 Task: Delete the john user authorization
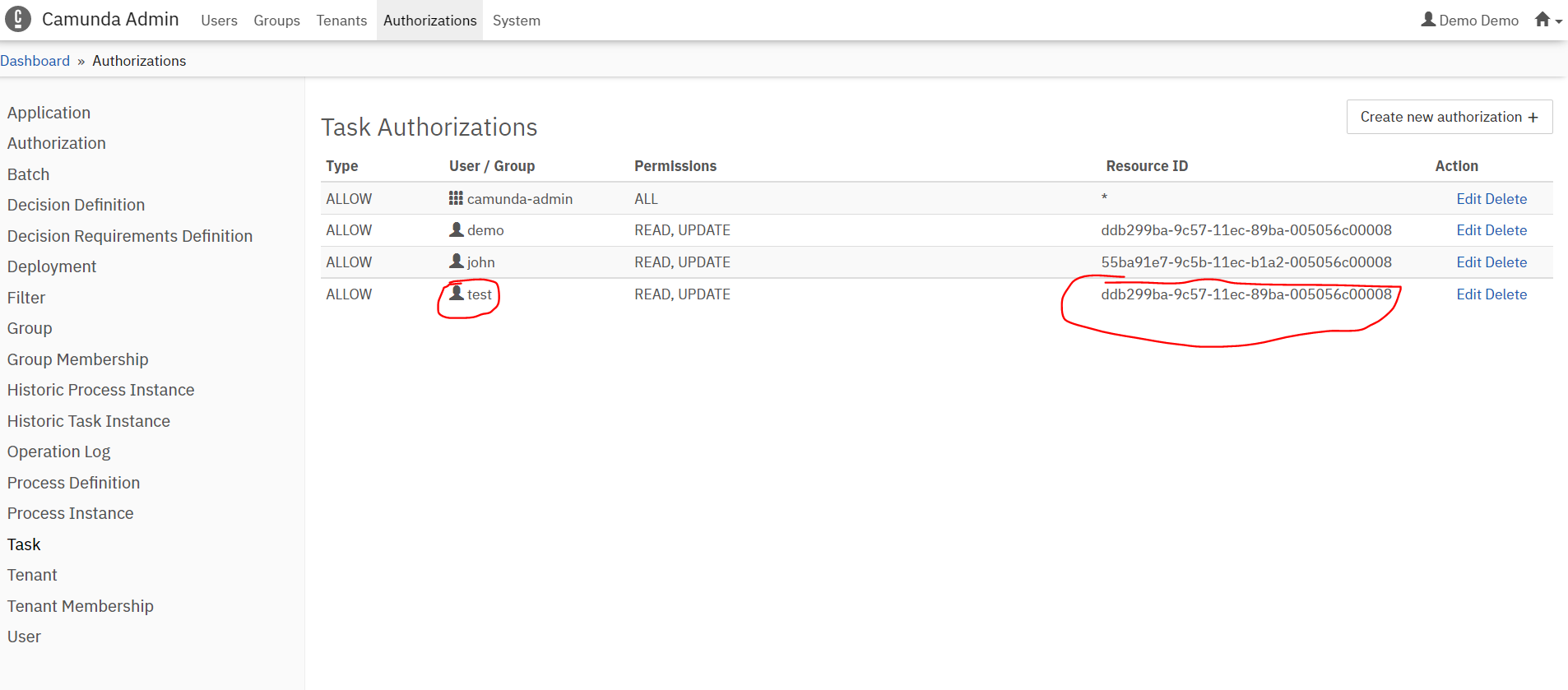1506,262
